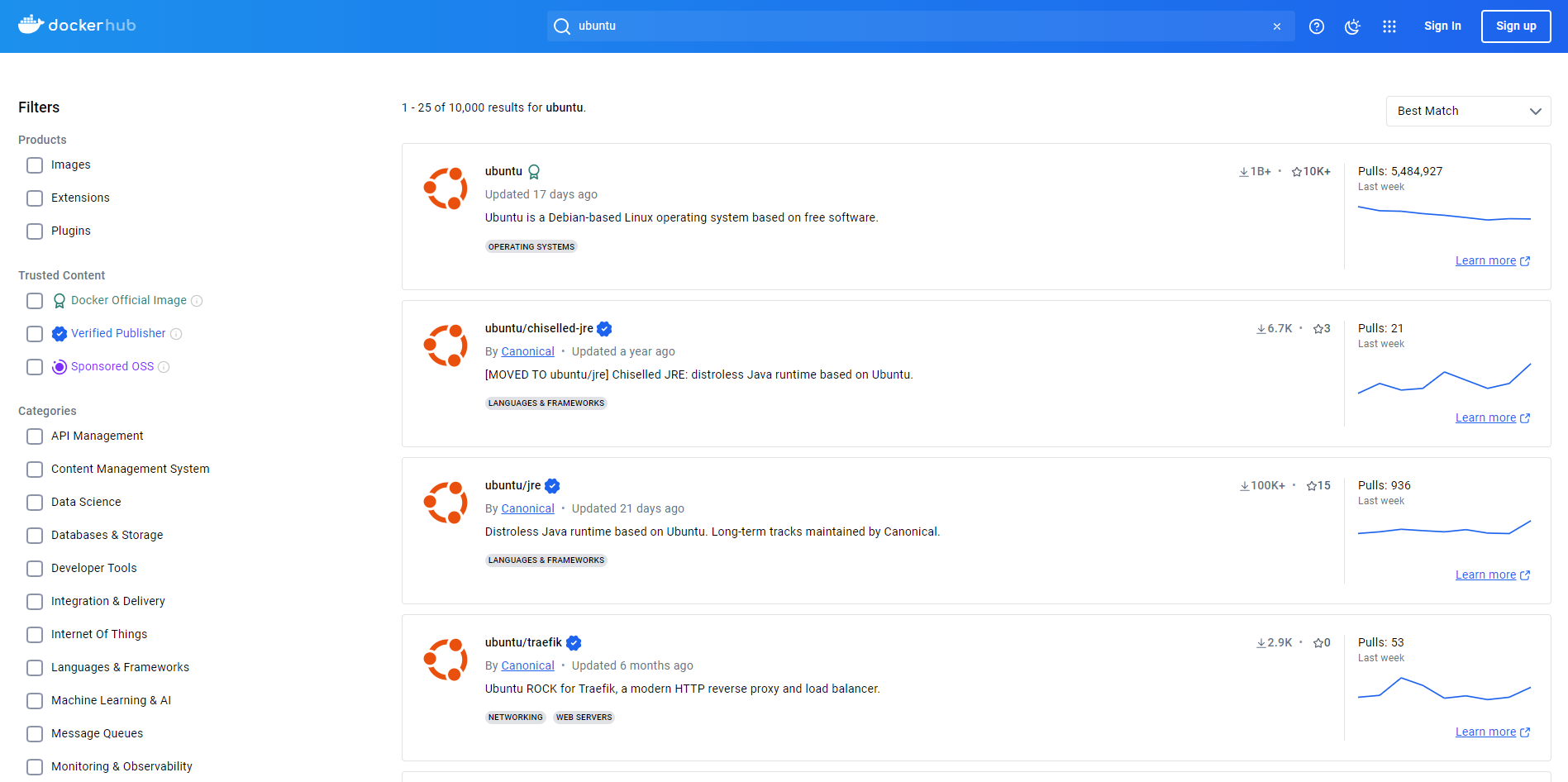Check the Data Science category
The width and height of the screenshot is (1568, 782).
click(x=35, y=503)
